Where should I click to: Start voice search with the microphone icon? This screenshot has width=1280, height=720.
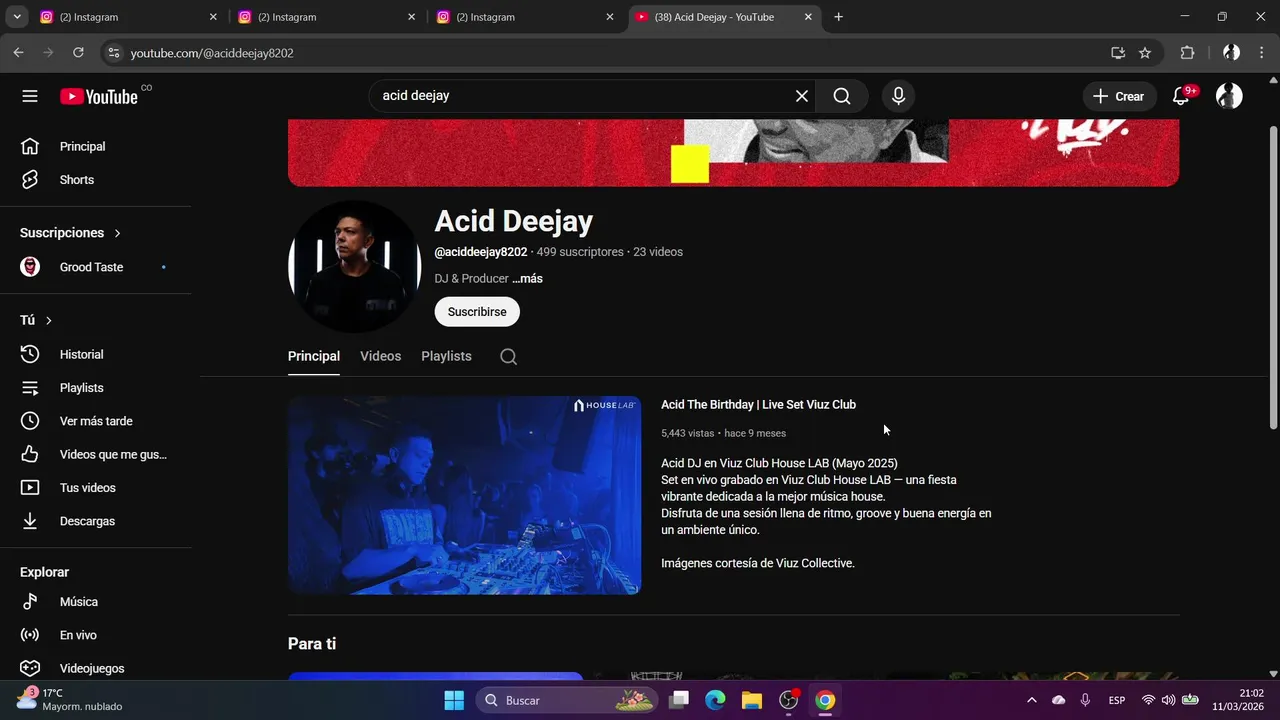click(x=898, y=96)
